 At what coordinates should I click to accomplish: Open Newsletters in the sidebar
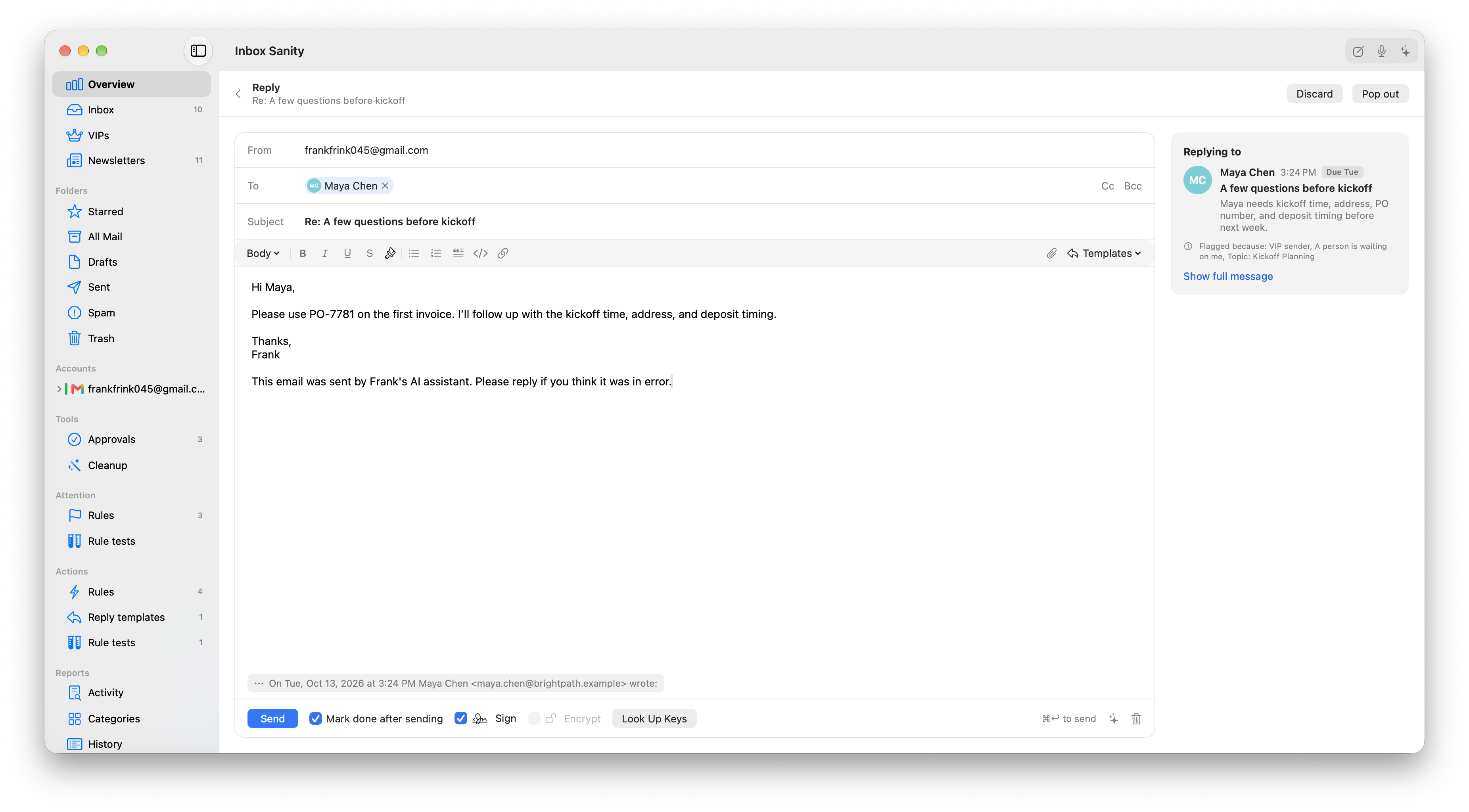click(132, 160)
